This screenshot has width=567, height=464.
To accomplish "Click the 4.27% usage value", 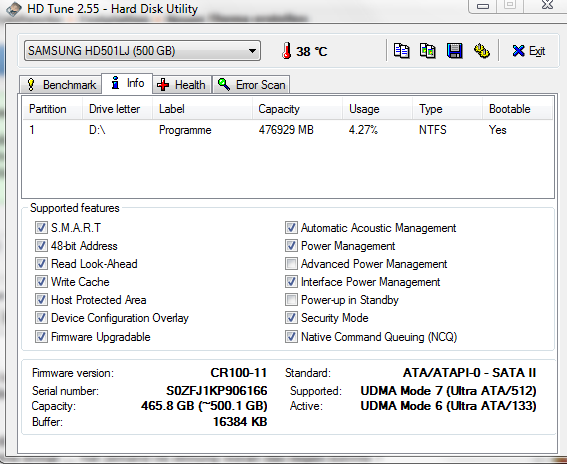I will click(363, 130).
